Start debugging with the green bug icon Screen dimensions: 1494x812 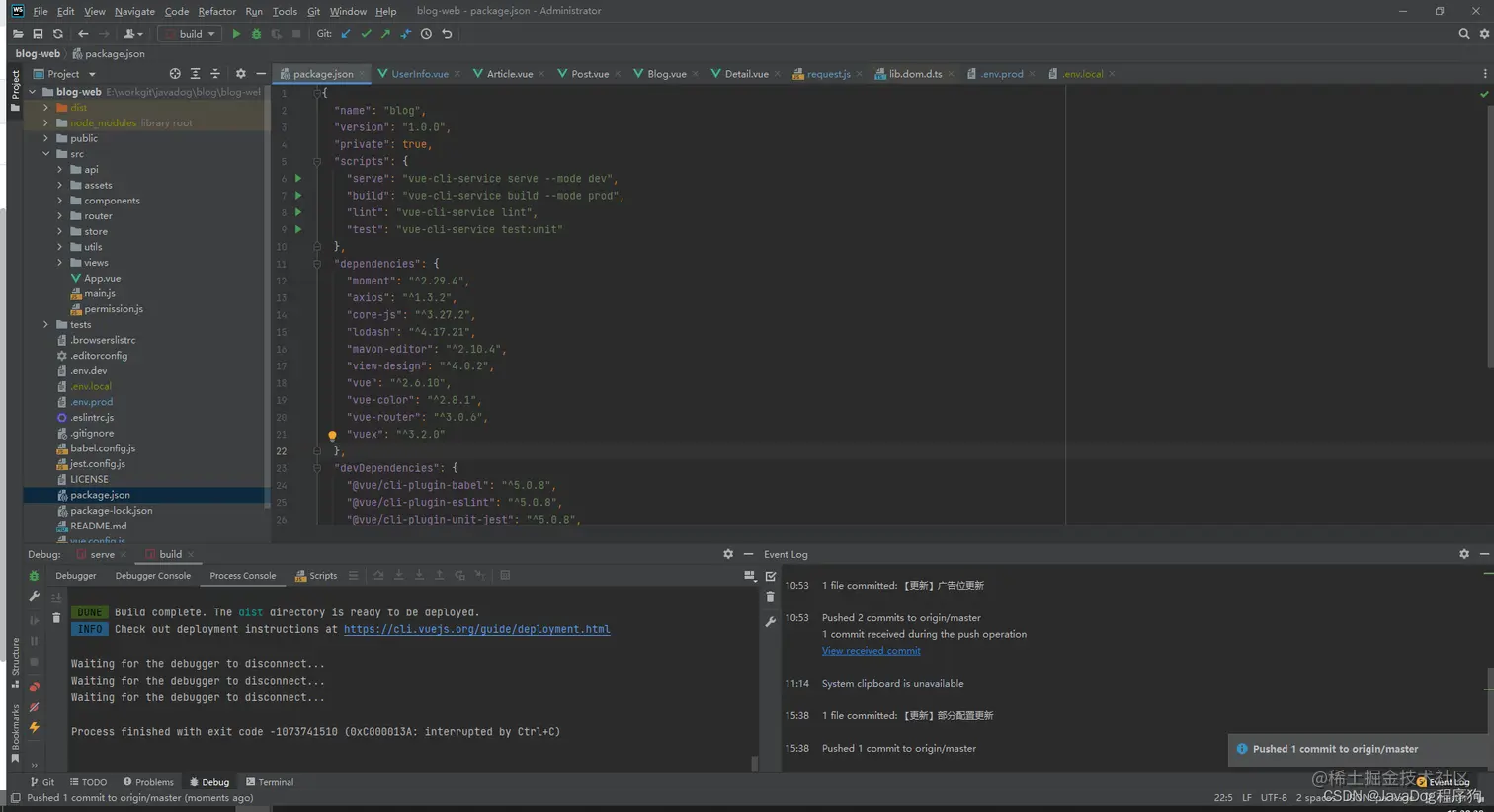tap(256, 34)
